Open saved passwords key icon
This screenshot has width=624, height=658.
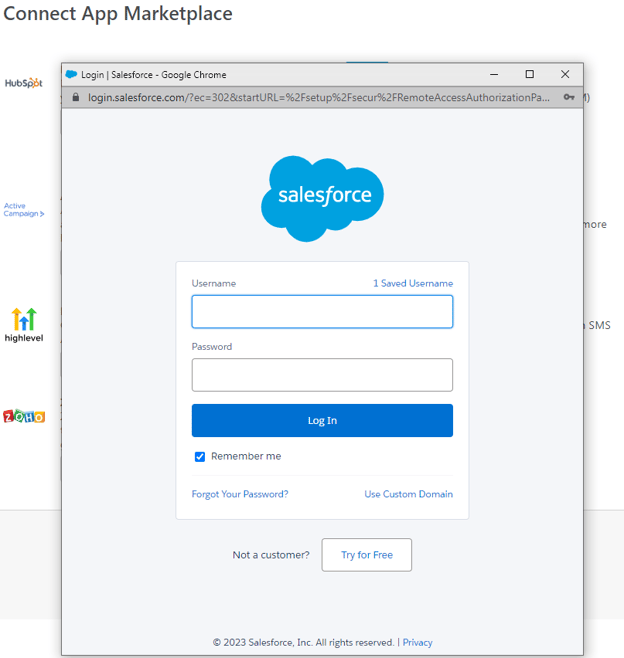569,97
